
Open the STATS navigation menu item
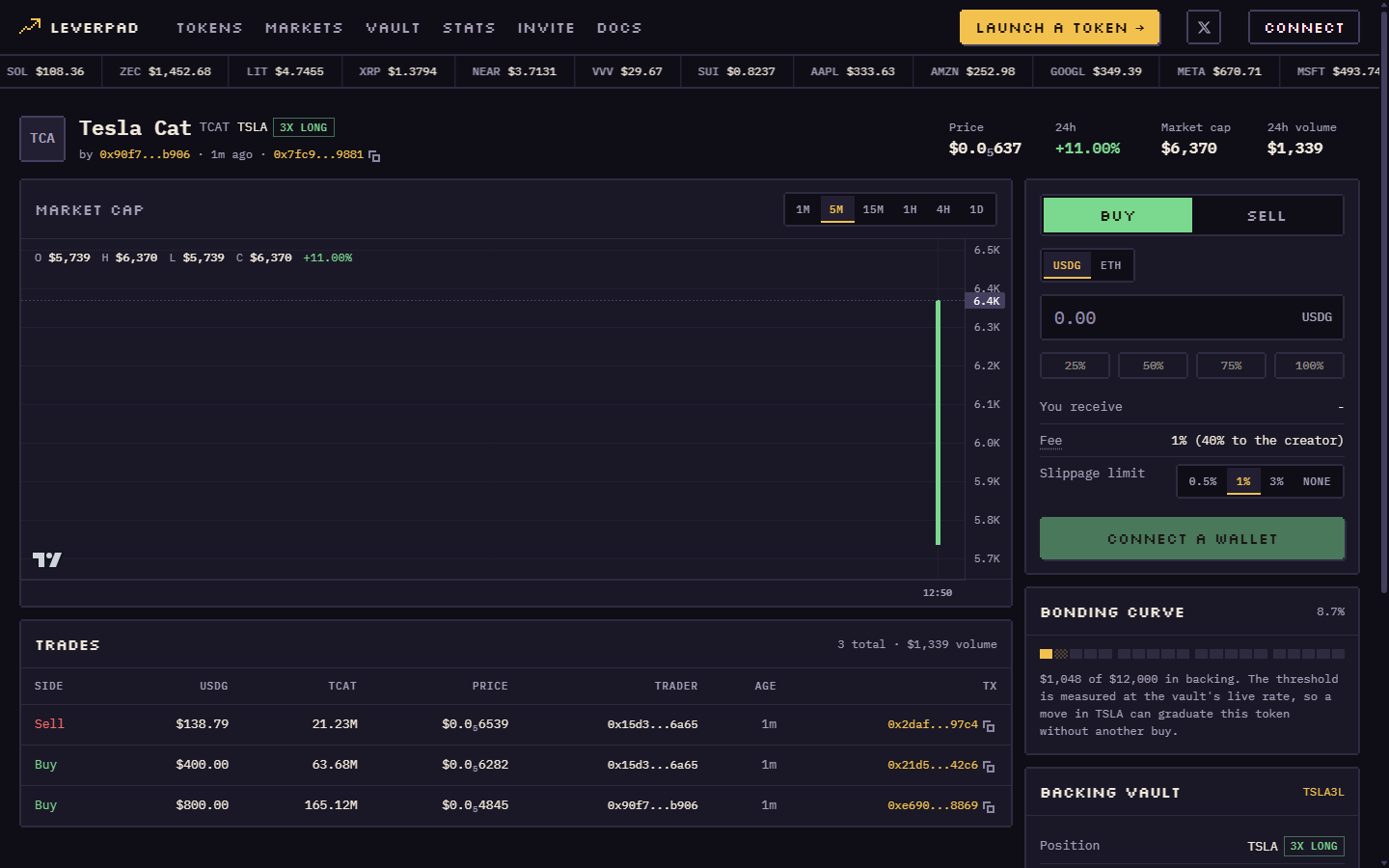[x=469, y=28]
